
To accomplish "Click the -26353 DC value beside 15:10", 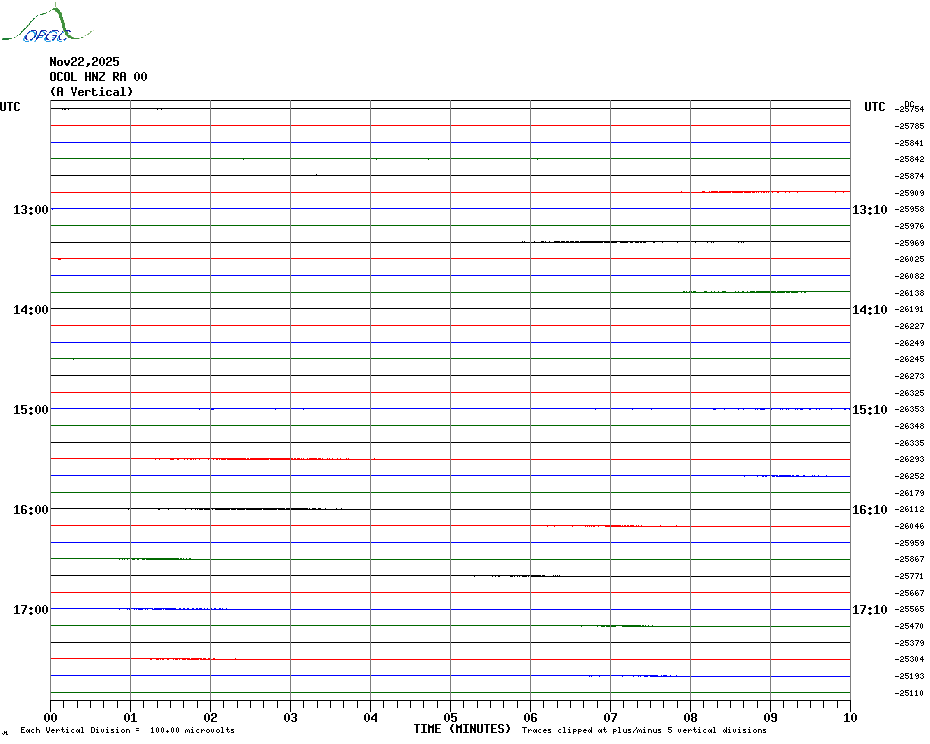I will pyautogui.click(x=910, y=410).
